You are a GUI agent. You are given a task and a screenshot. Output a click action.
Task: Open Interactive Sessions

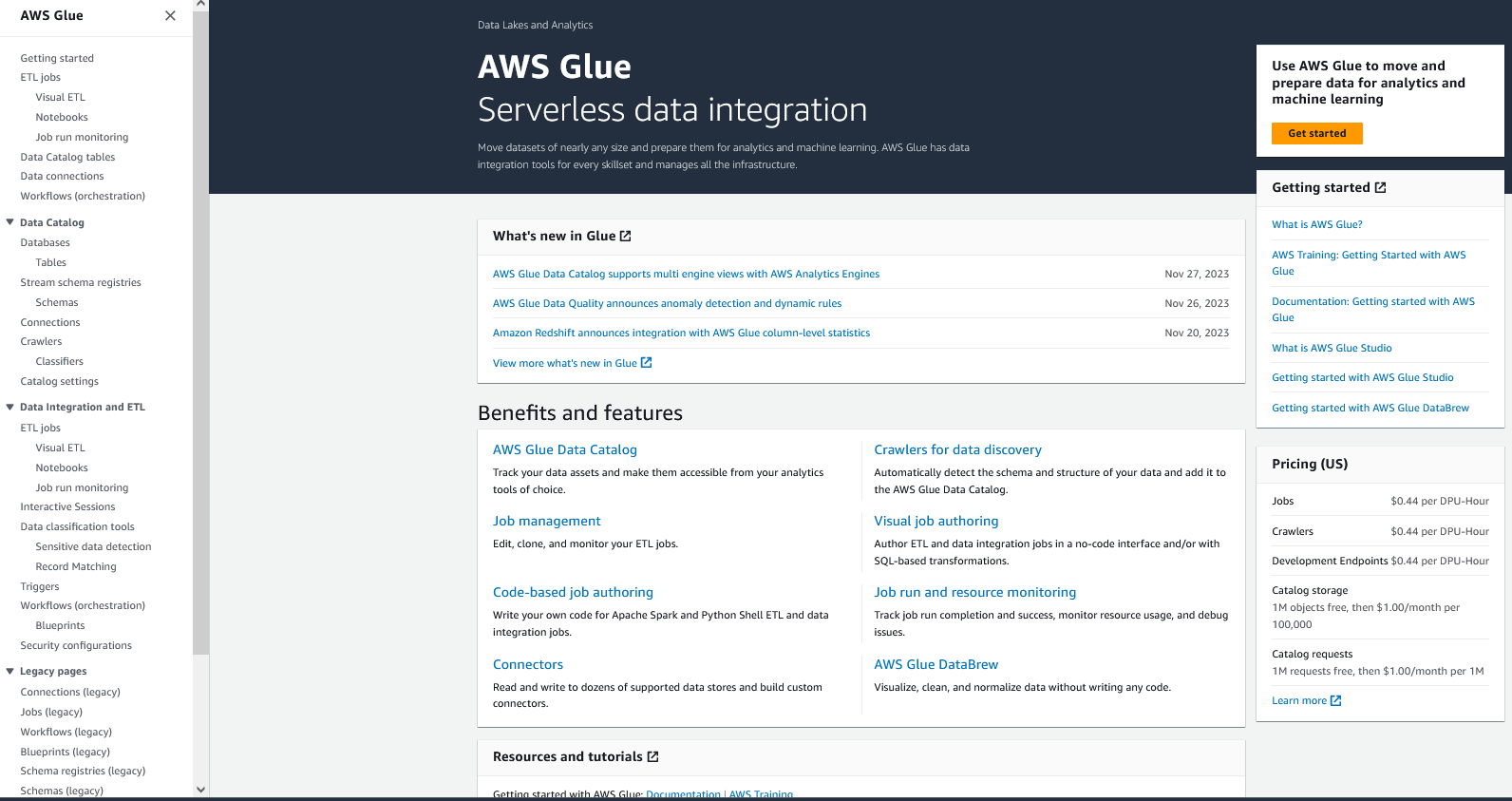67,506
